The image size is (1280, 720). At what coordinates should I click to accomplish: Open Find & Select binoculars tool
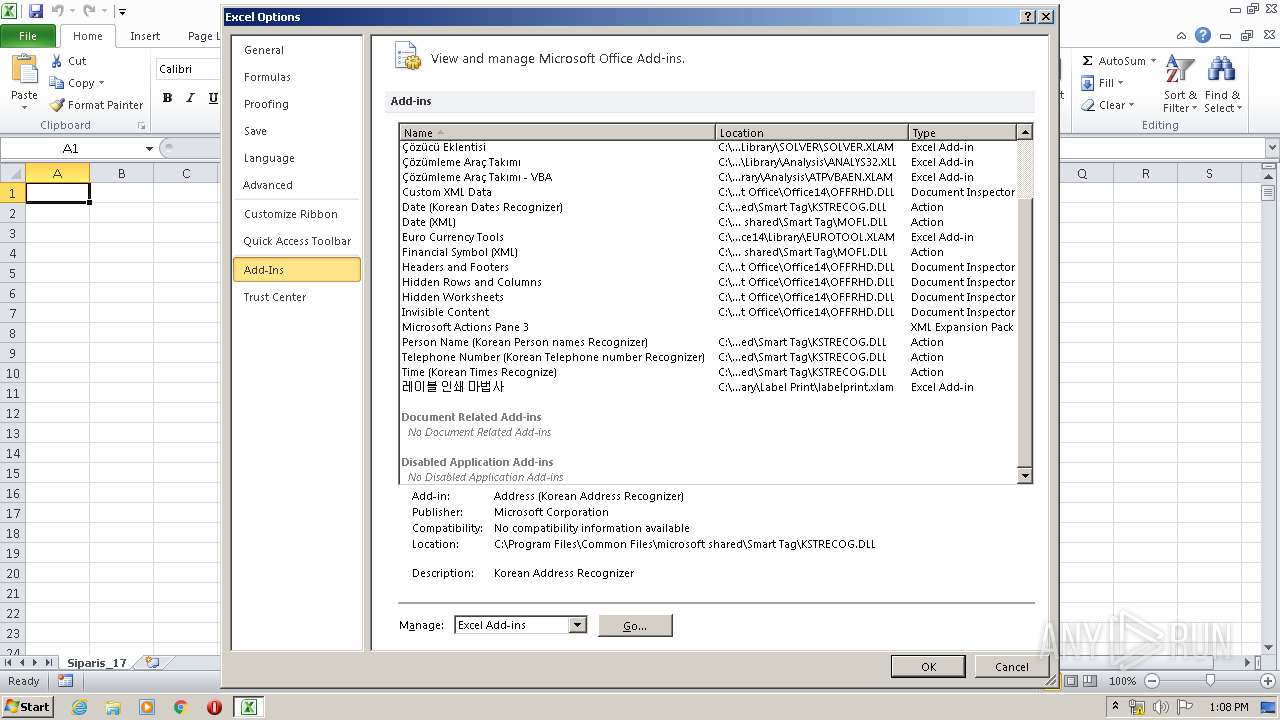pos(1221,84)
